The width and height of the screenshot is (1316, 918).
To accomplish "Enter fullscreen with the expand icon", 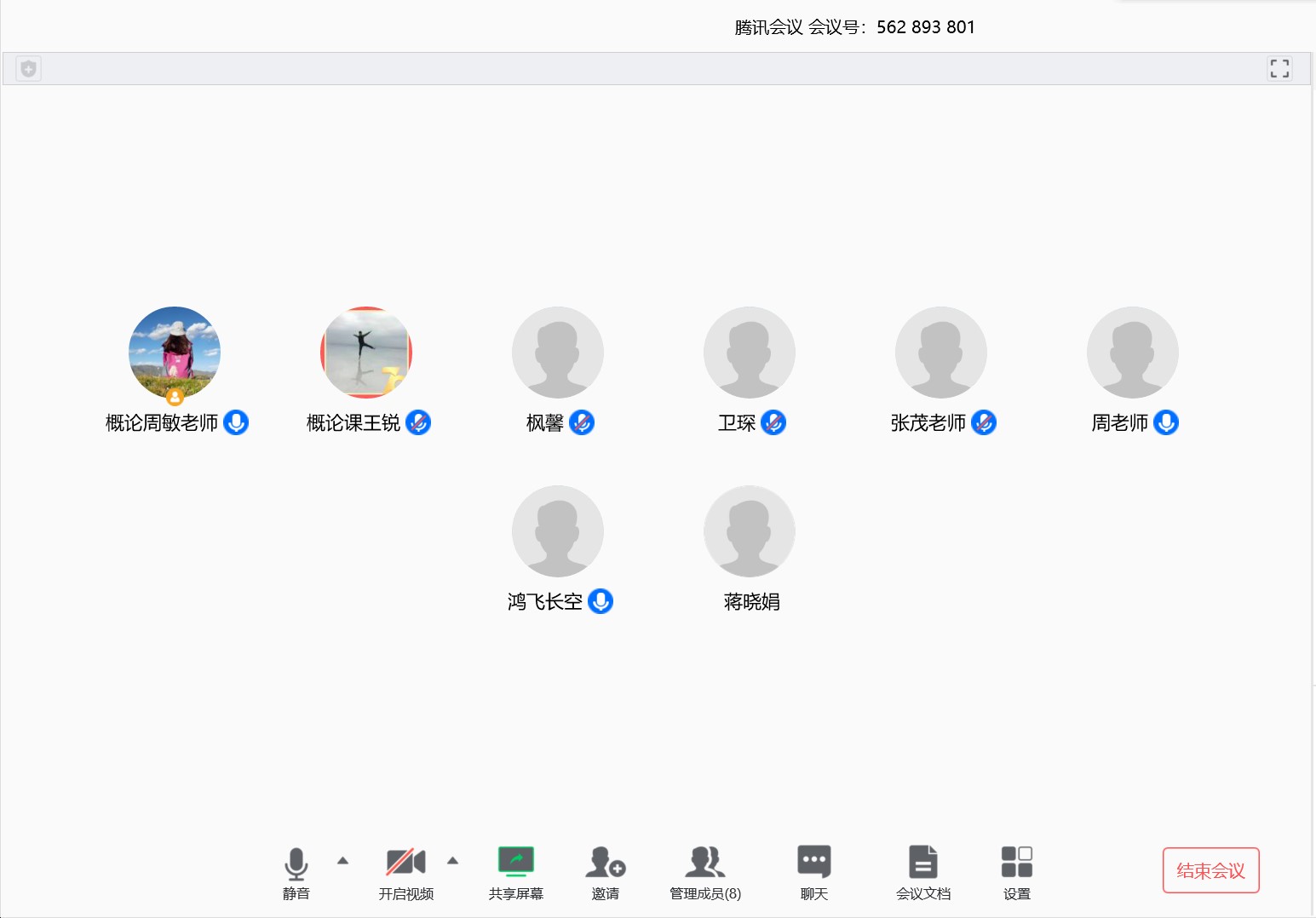I will 1279,68.
